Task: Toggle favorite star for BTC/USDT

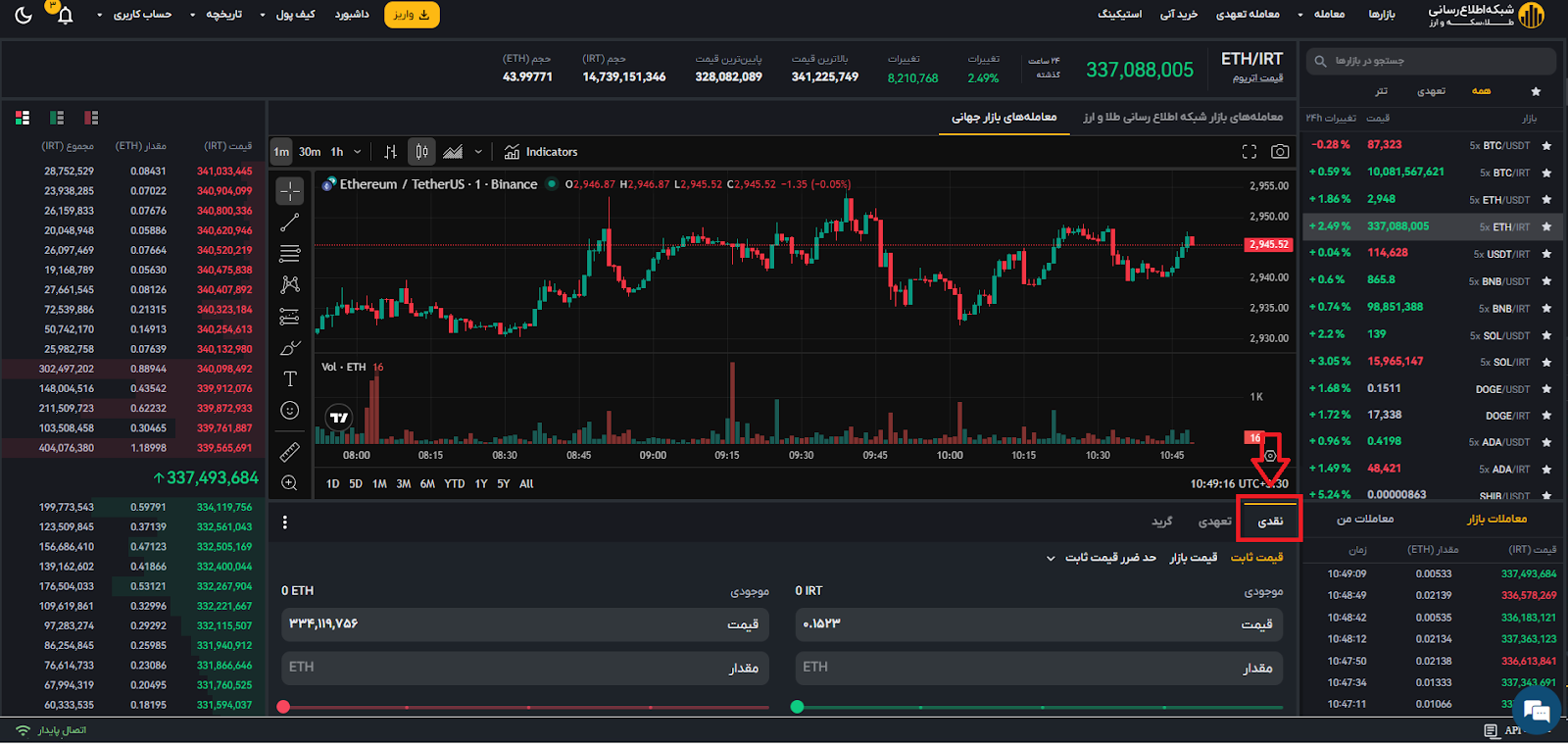Action: point(1546,145)
